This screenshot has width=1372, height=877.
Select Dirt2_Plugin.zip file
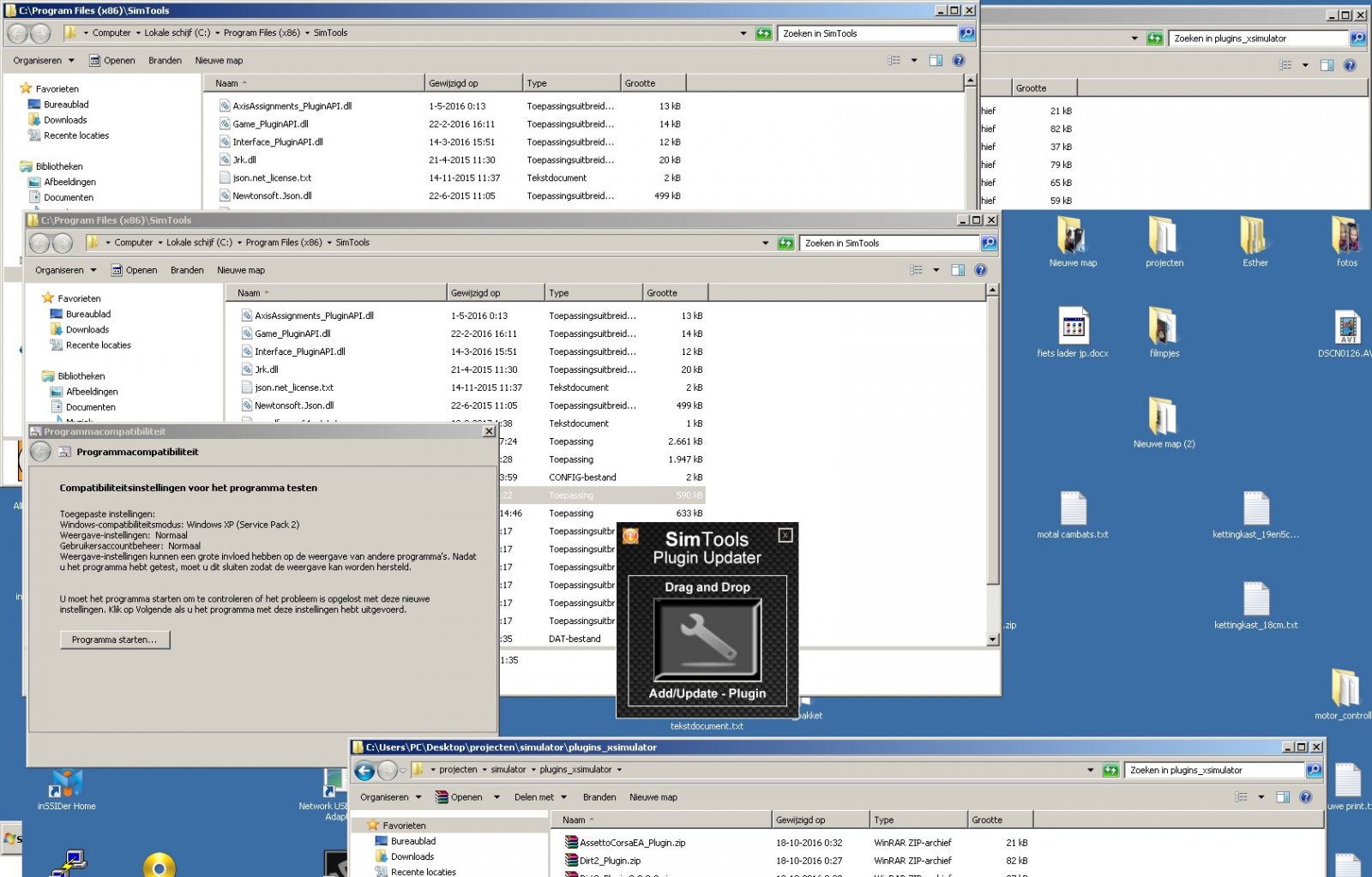point(610,862)
